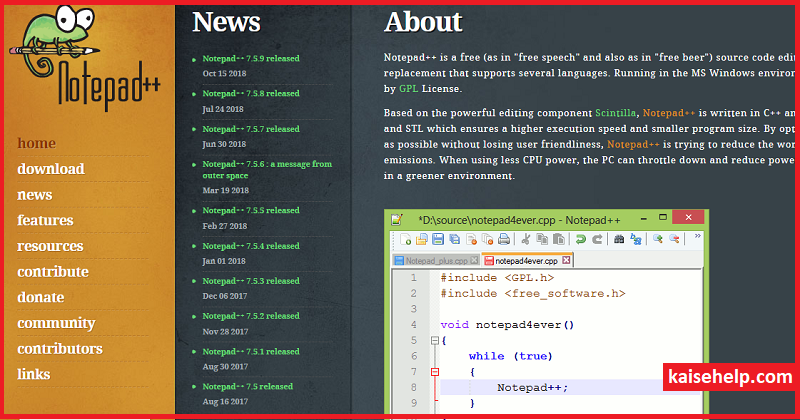
Task: Open the community page
Action: coord(57,323)
